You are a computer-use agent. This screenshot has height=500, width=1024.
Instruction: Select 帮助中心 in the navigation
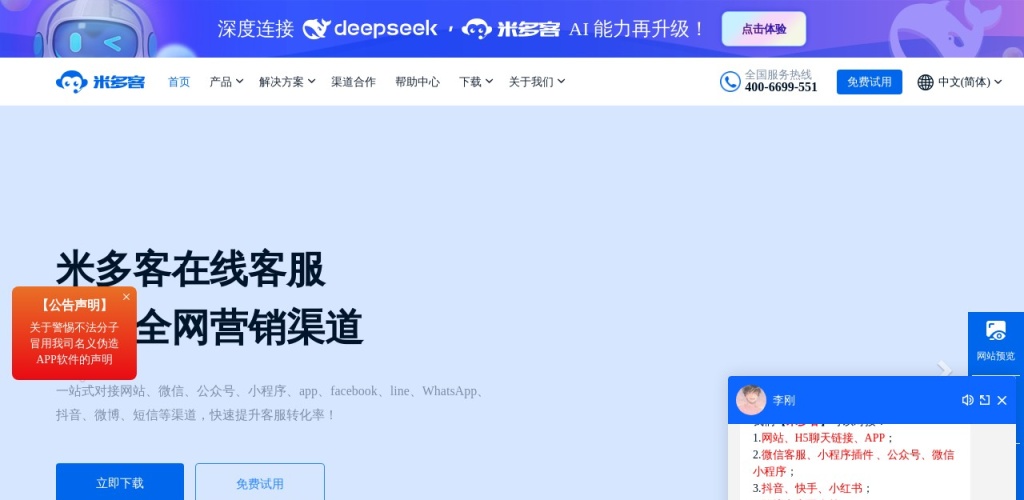click(417, 82)
